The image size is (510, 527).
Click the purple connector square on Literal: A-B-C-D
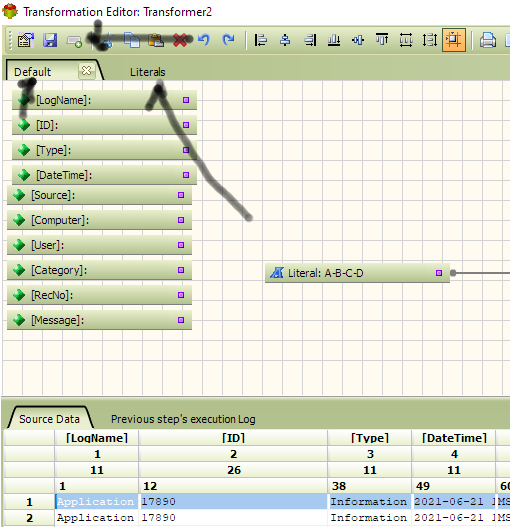pos(438,273)
